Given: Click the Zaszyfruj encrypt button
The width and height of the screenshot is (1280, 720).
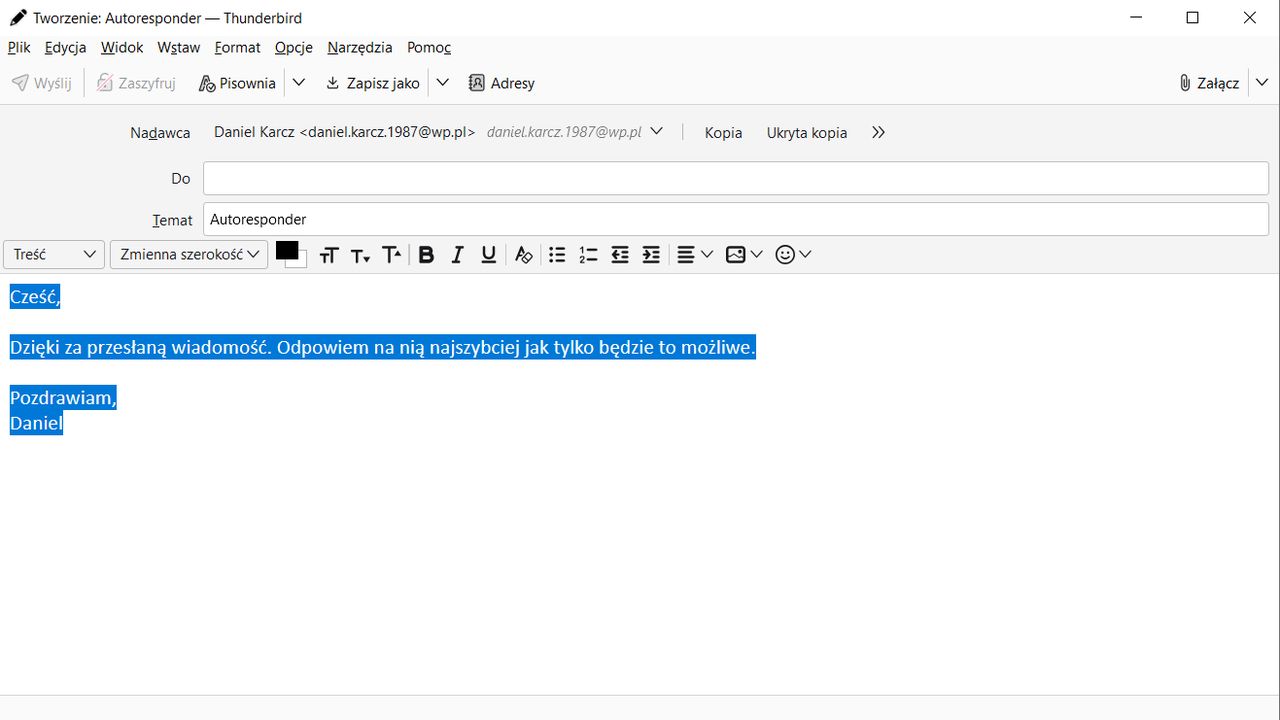Looking at the screenshot, I should (x=136, y=83).
